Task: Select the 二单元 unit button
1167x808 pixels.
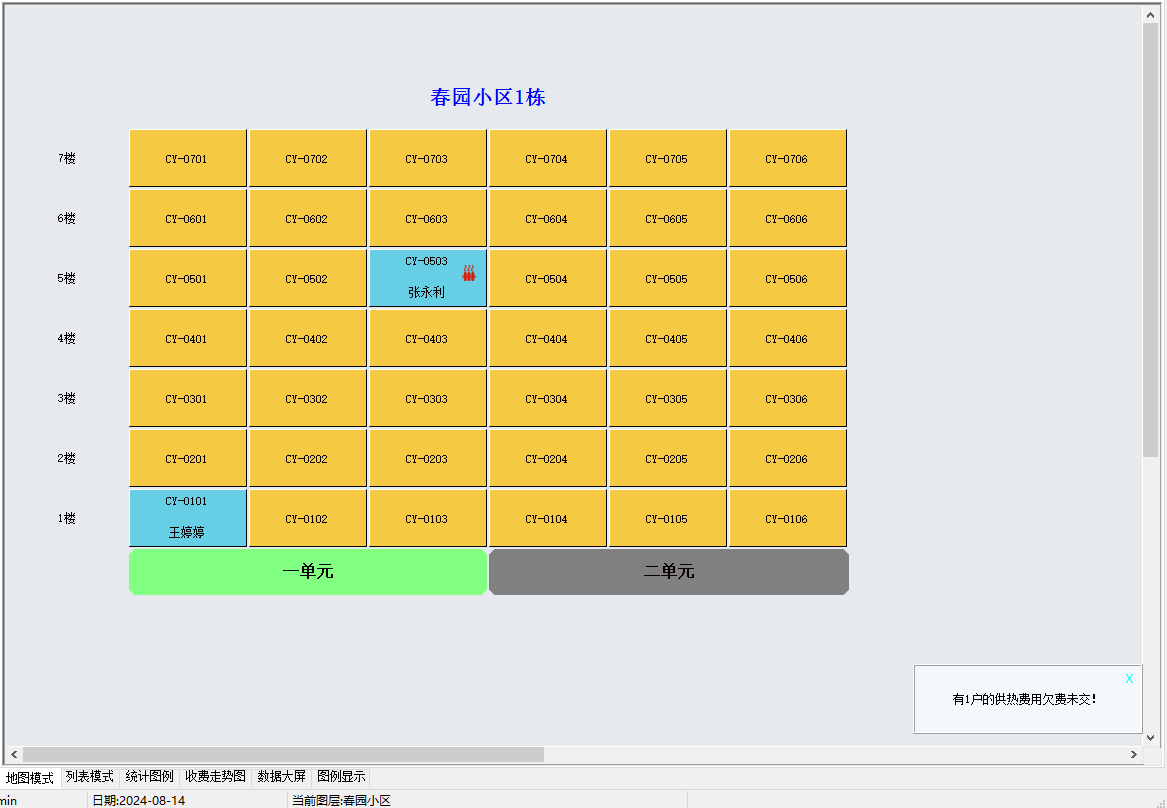Action: (668, 571)
